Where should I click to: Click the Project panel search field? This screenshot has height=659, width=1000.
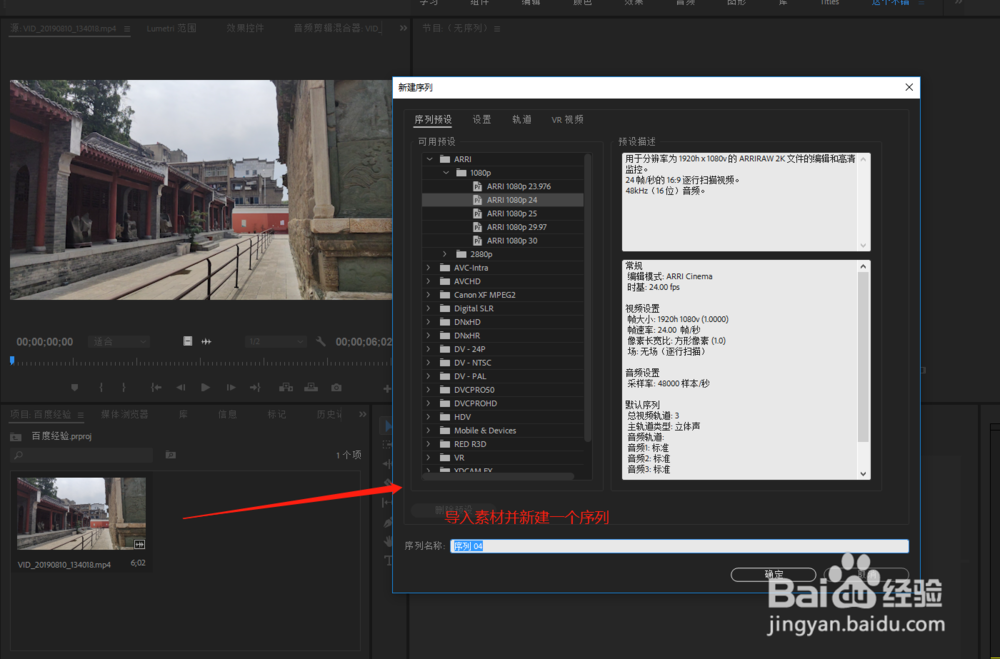click(x=82, y=455)
